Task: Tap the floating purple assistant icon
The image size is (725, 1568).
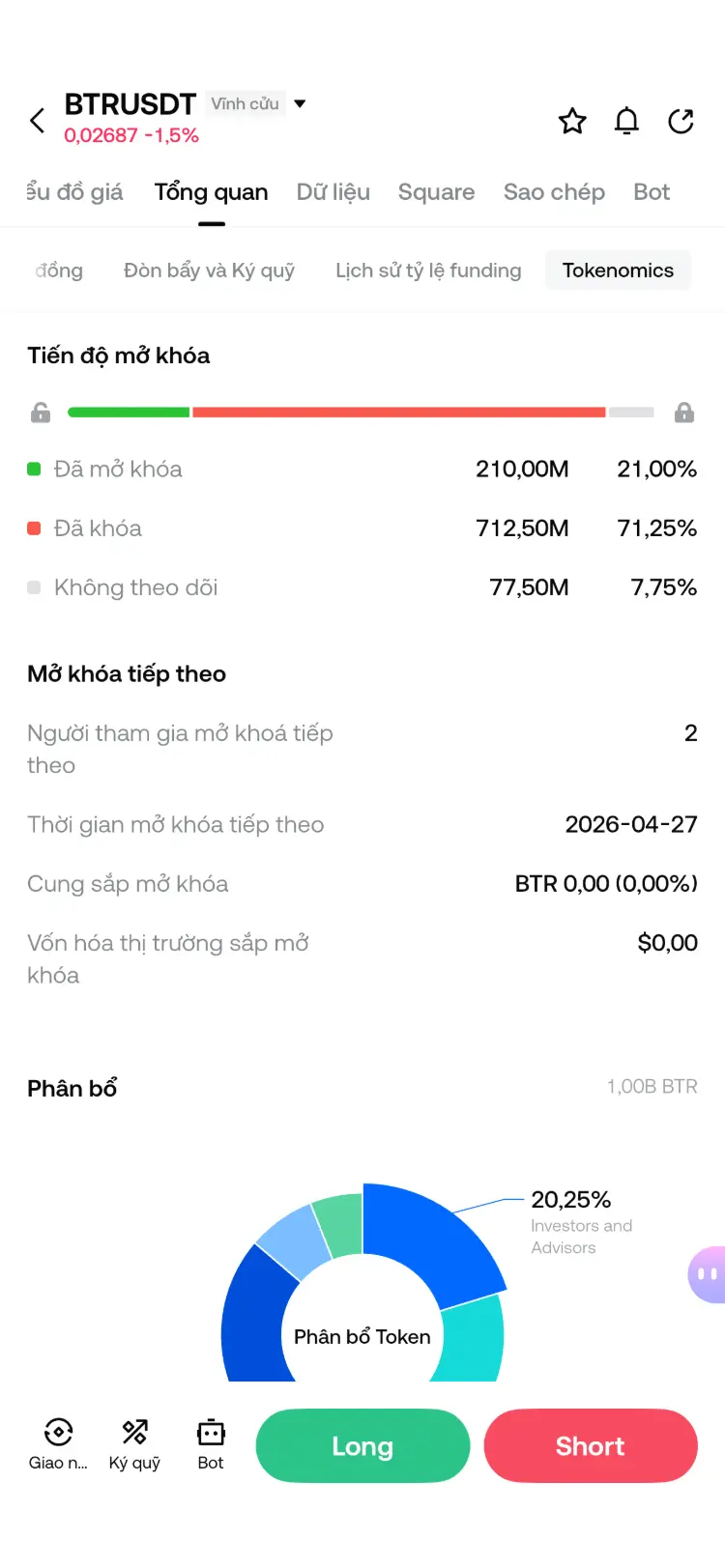Action: point(708,1274)
